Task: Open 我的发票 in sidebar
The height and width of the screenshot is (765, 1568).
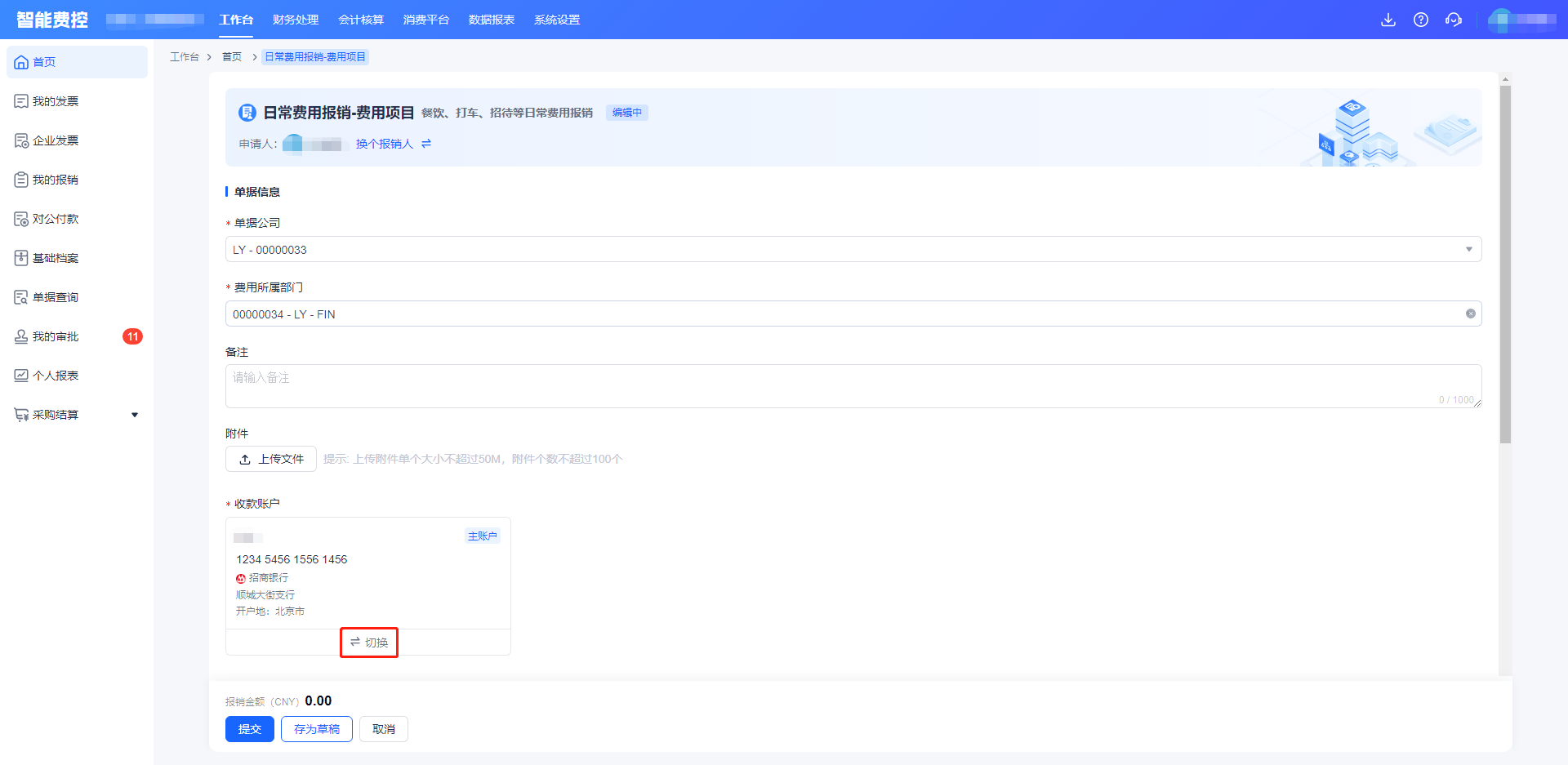Action: 56,101
